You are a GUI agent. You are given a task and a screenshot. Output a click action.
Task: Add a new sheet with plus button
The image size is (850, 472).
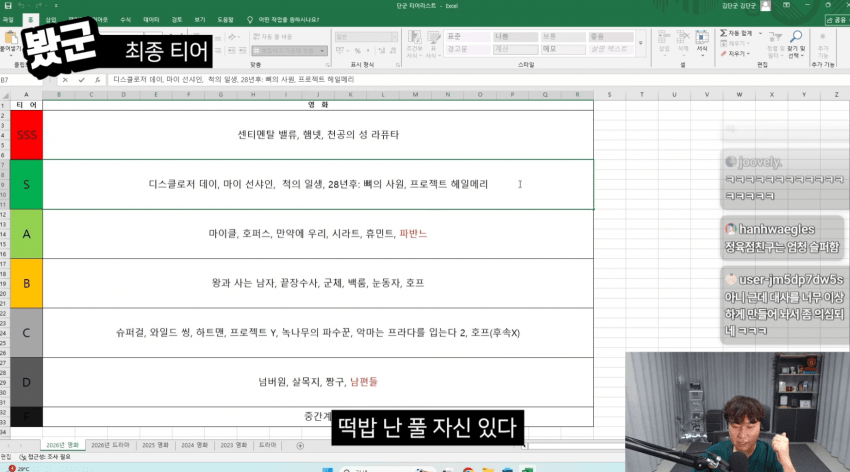(300, 445)
